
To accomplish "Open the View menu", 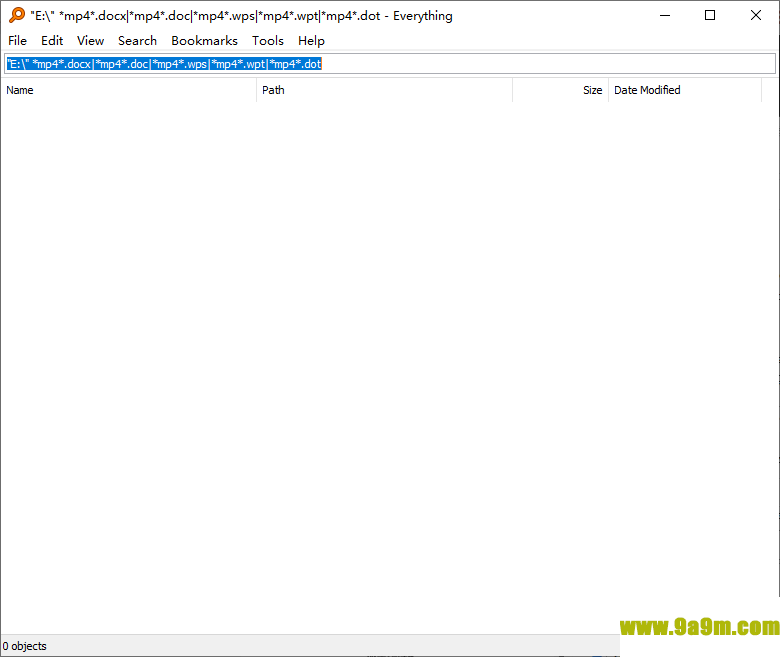I will tap(90, 41).
